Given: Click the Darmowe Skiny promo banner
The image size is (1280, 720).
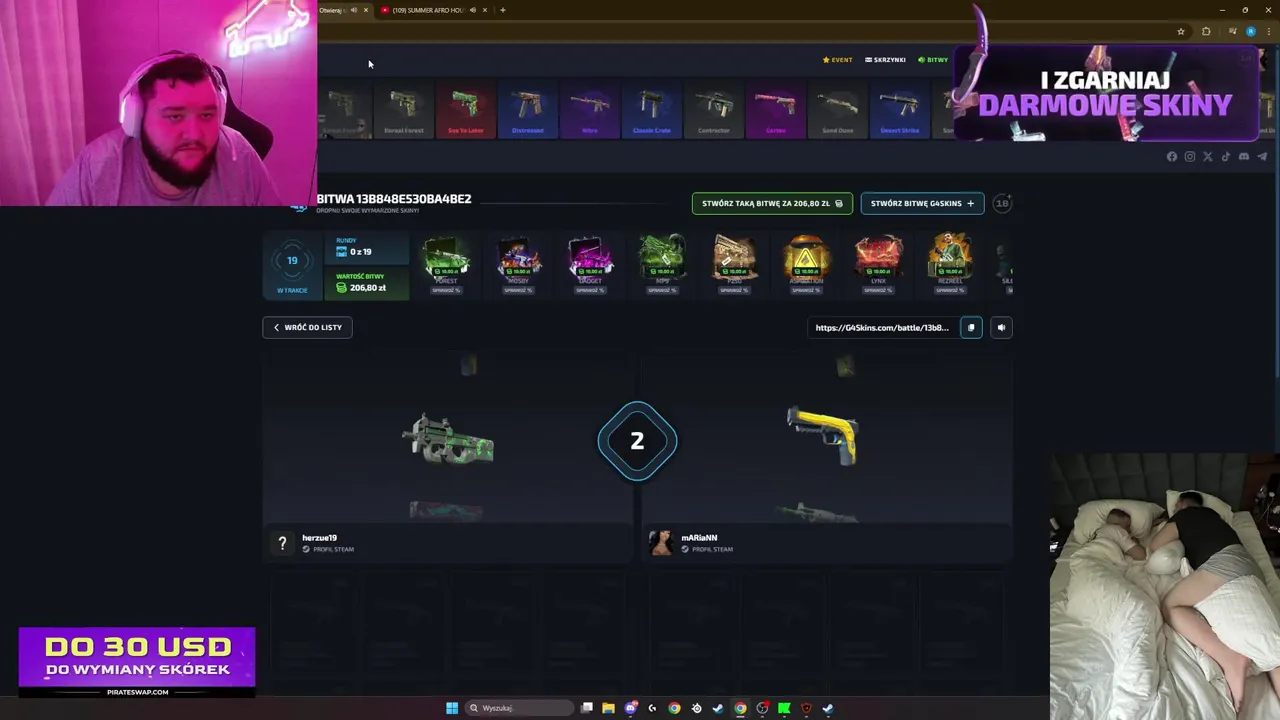Looking at the screenshot, I should (1106, 94).
